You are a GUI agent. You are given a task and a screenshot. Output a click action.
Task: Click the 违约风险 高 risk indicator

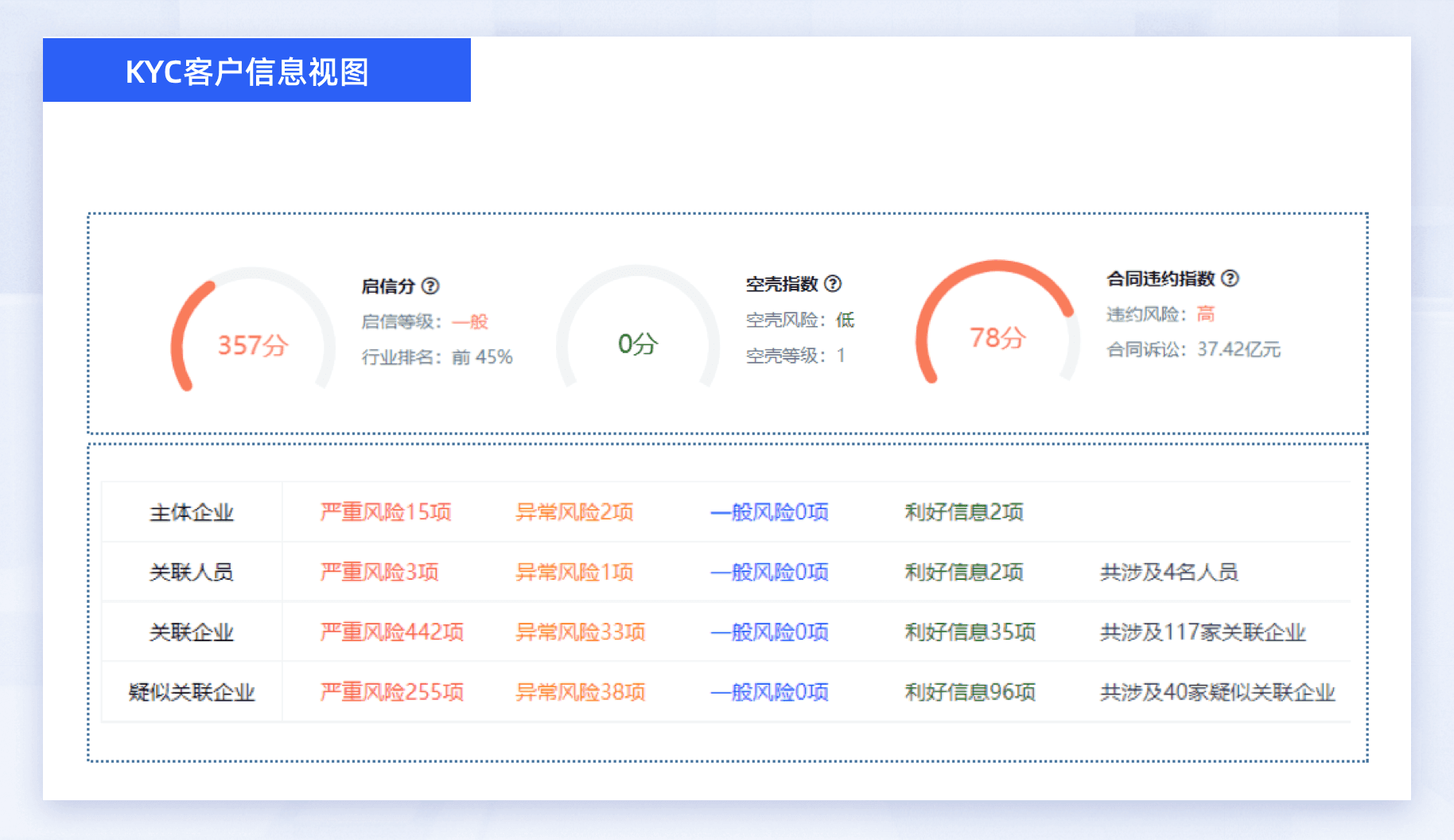(x=1159, y=314)
